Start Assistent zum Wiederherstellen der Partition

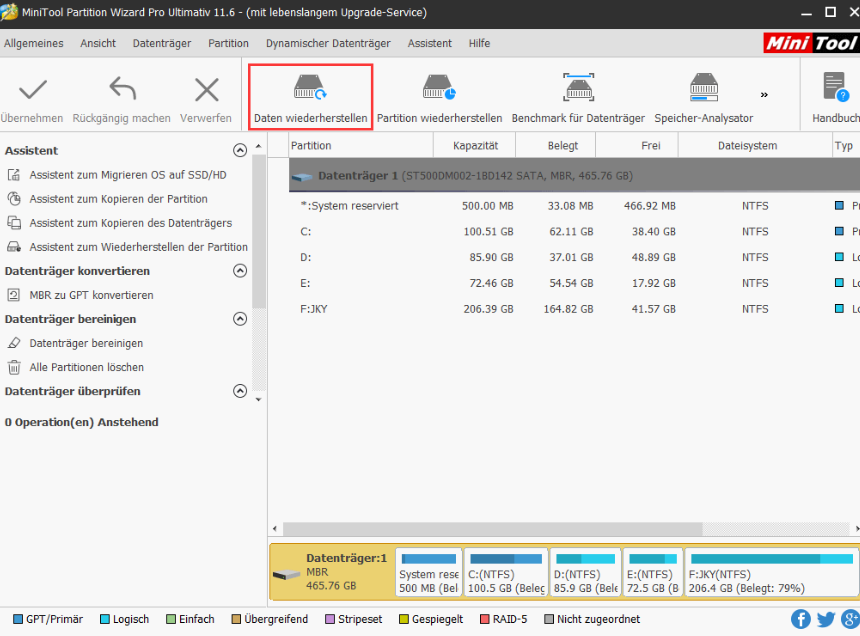(x=138, y=247)
